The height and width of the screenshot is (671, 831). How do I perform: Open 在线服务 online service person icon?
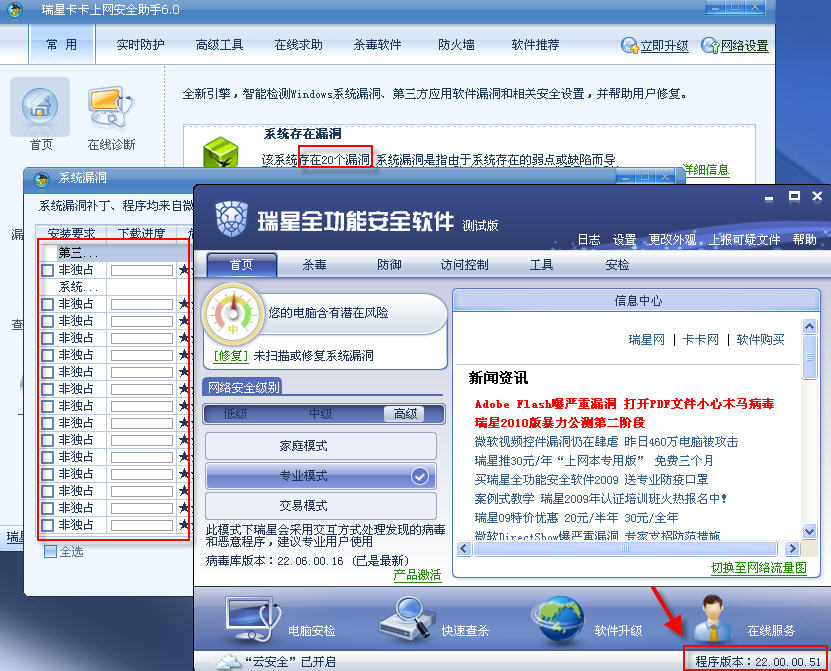coord(713,618)
